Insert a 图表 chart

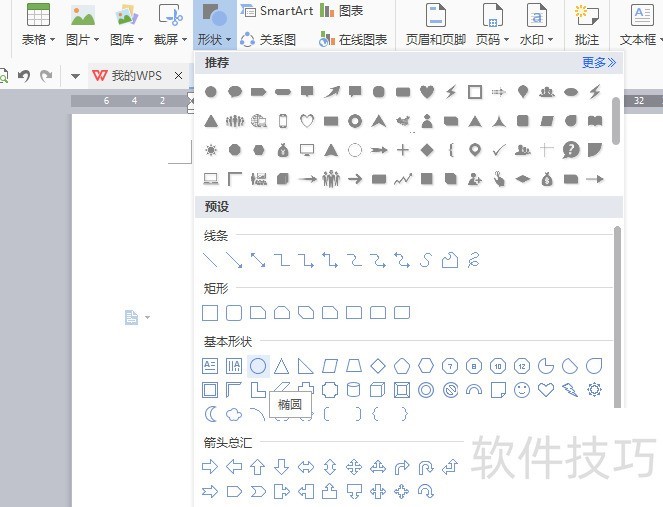coord(342,11)
